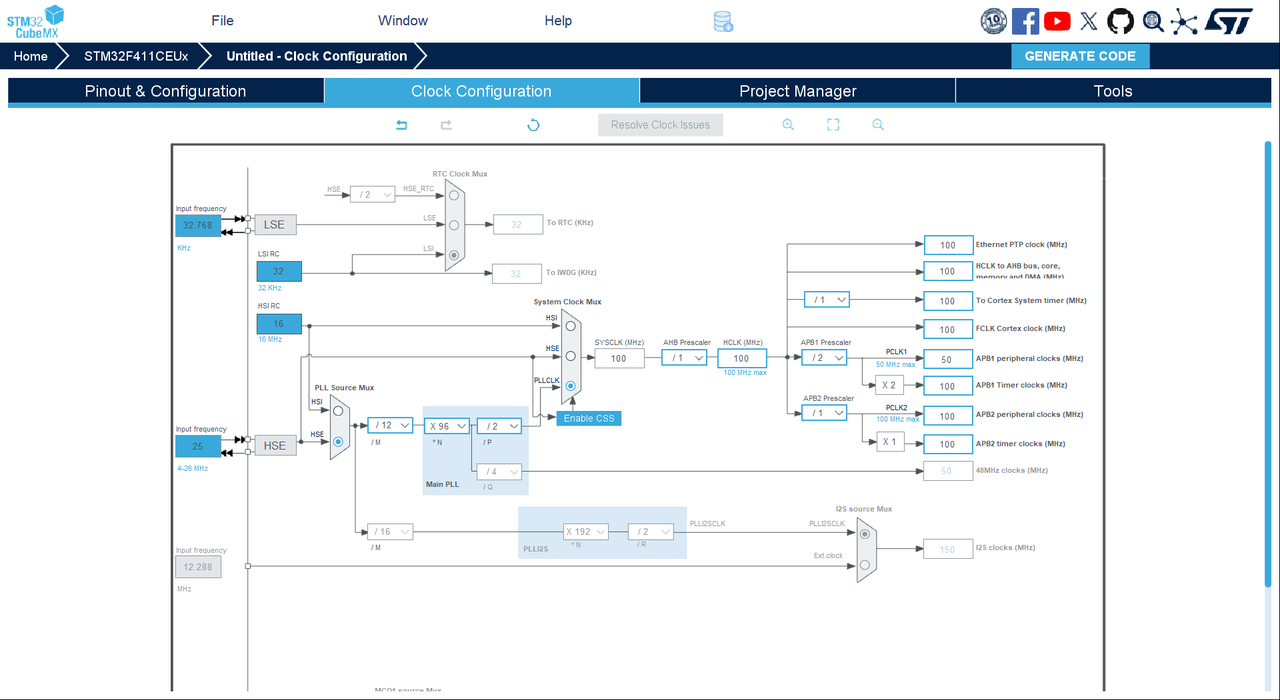Switch to Tools tab
The image size is (1280, 700).
1113,91
